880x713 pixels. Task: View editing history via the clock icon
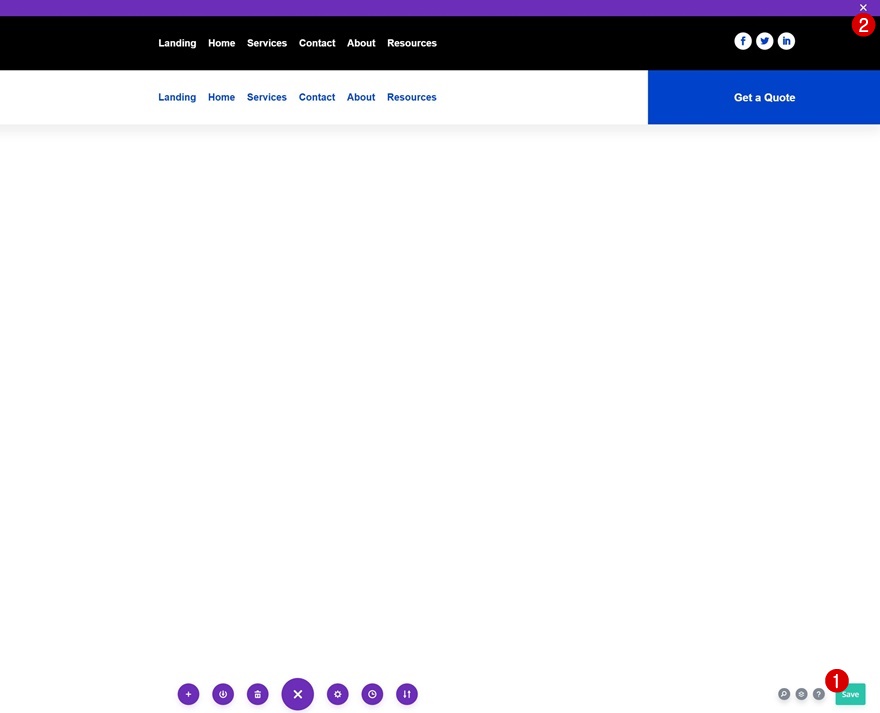(x=371, y=693)
